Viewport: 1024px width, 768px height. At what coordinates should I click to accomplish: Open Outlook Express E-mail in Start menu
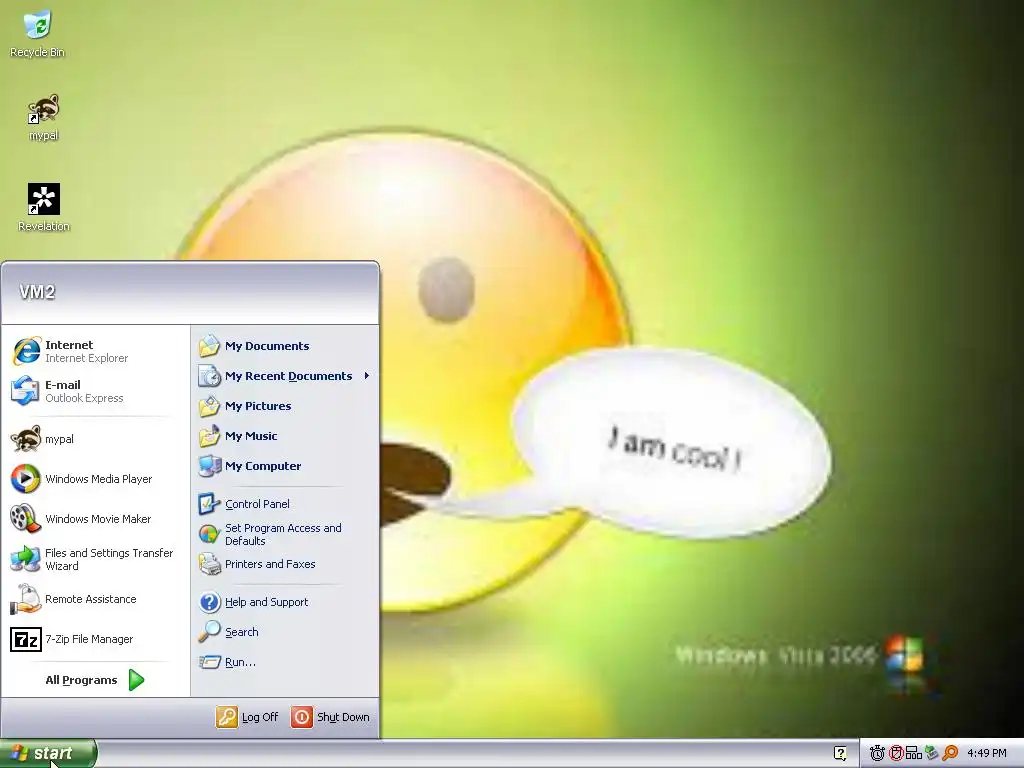(95, 391)
